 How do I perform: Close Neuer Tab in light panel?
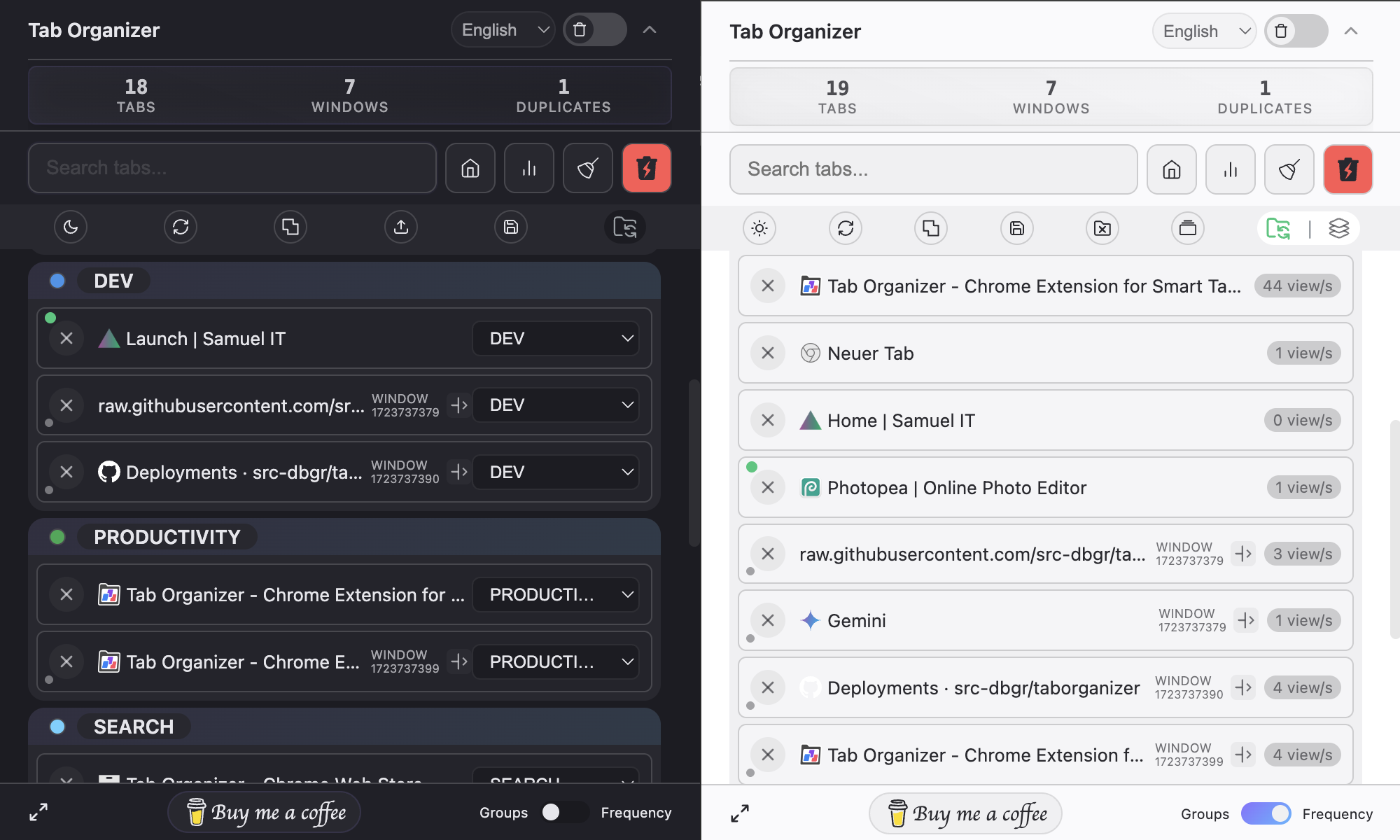(768, 353)
